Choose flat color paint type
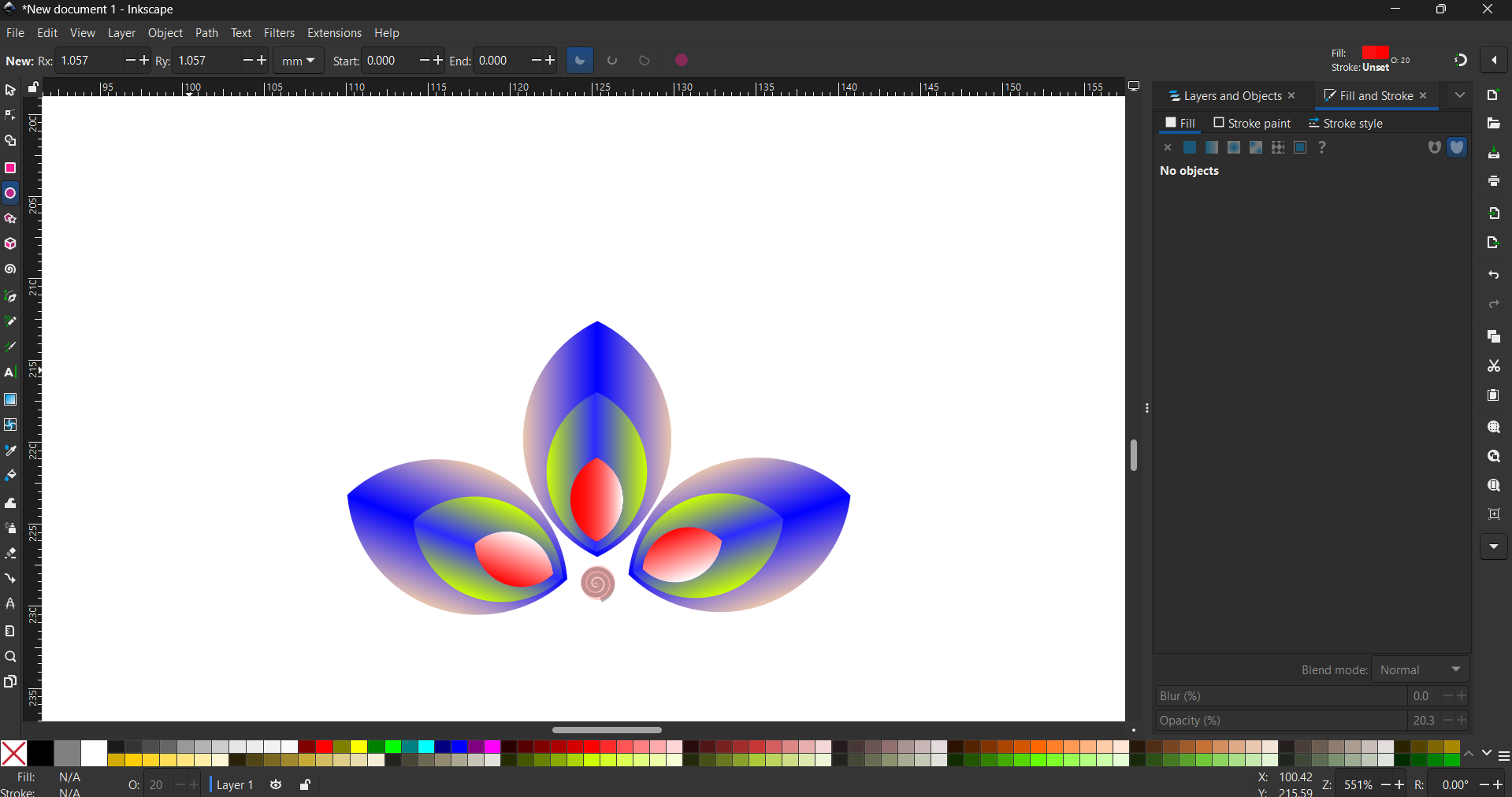 [1190, 147]
